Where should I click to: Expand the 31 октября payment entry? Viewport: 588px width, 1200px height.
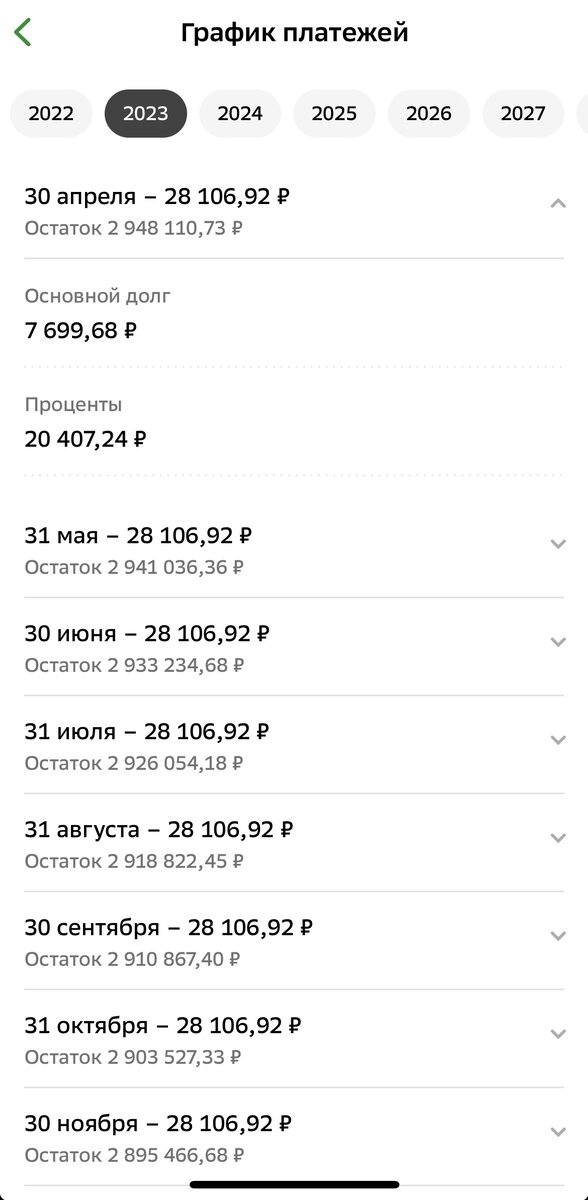pos(560,1035)
